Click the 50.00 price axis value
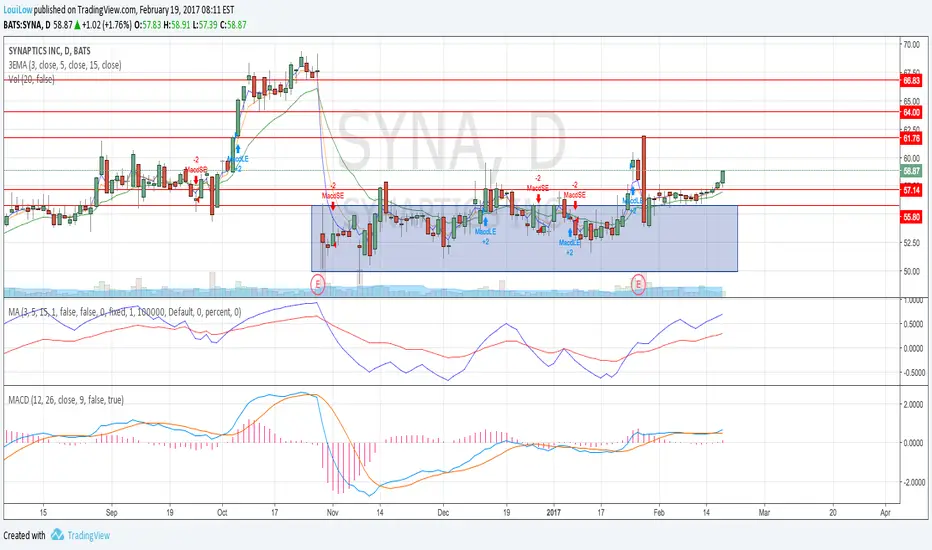The width and height of the screenshot is (932, 550). coord(912,272)
